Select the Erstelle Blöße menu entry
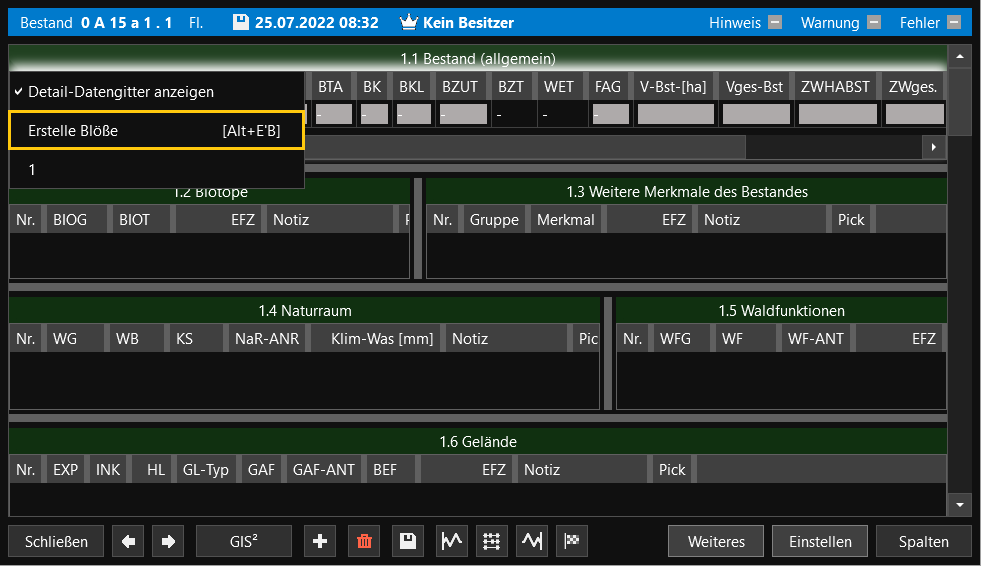The height and width of the screenshot is (566, 981). click(155, 130)
